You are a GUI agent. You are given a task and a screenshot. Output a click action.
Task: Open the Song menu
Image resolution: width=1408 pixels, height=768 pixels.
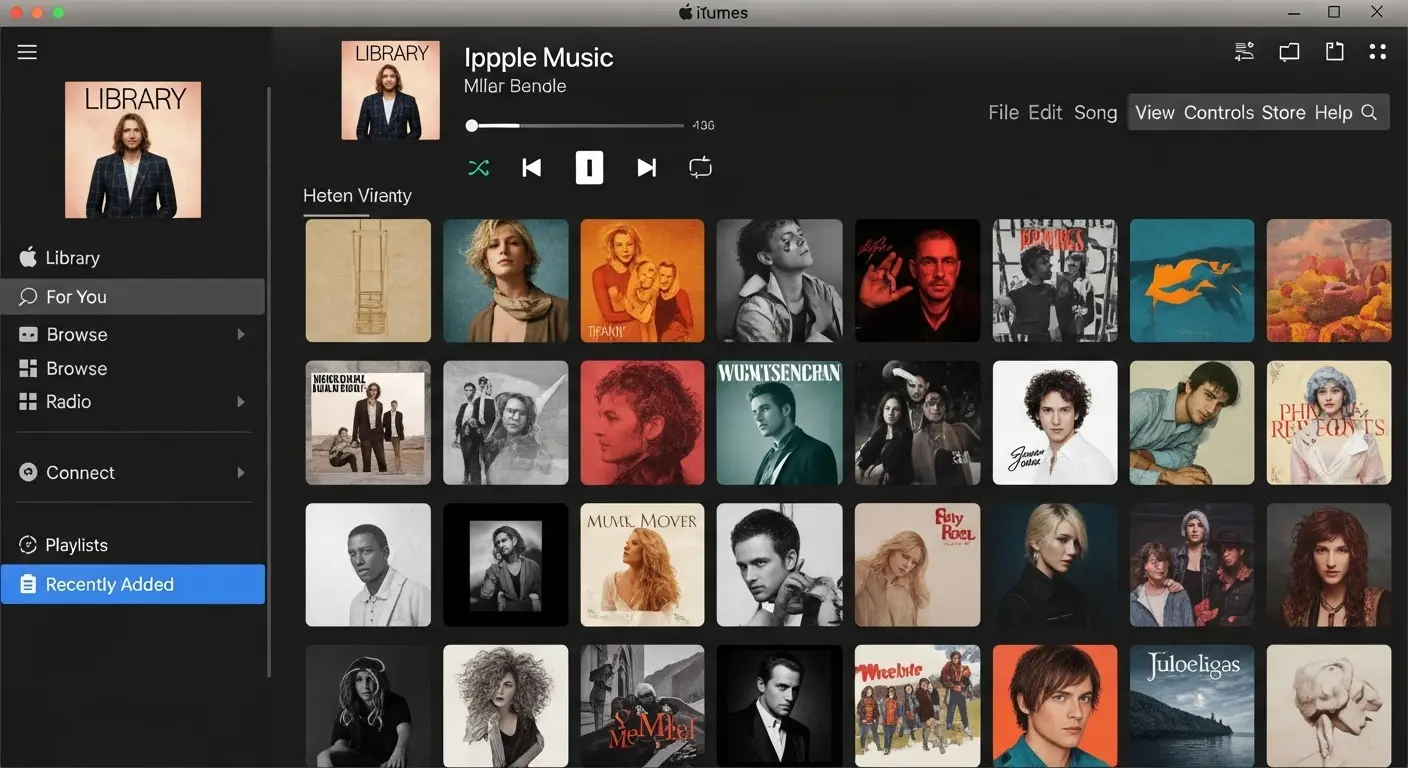1095,113
